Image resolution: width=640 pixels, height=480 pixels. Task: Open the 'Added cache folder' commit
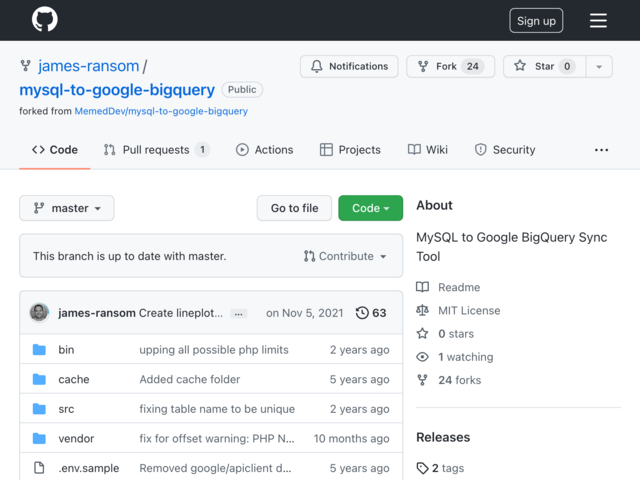point(190,379)
